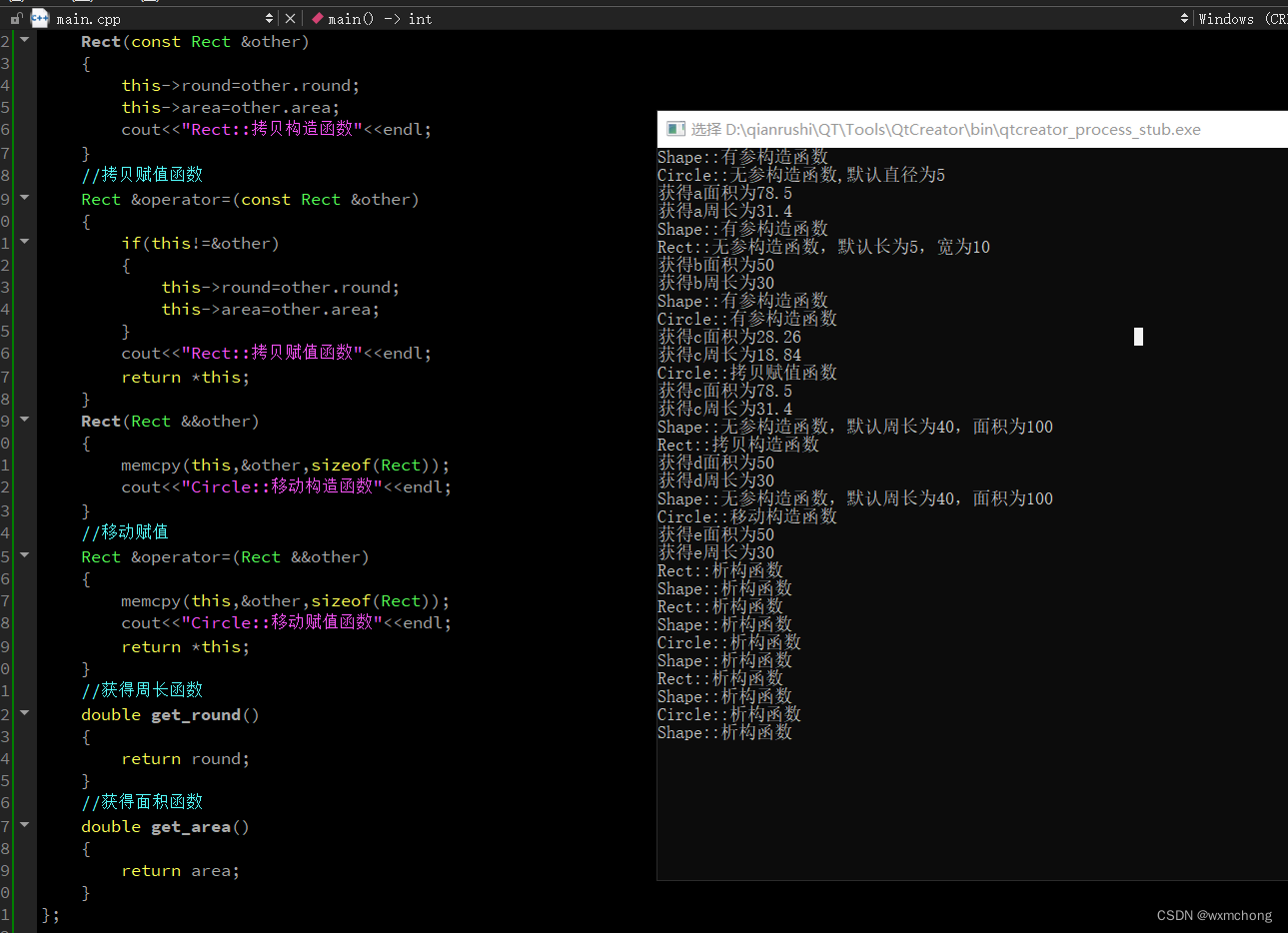Screen dimensions: 1288x933
Task: Collapse the get_round function body
Action: (x=24, y=715)
